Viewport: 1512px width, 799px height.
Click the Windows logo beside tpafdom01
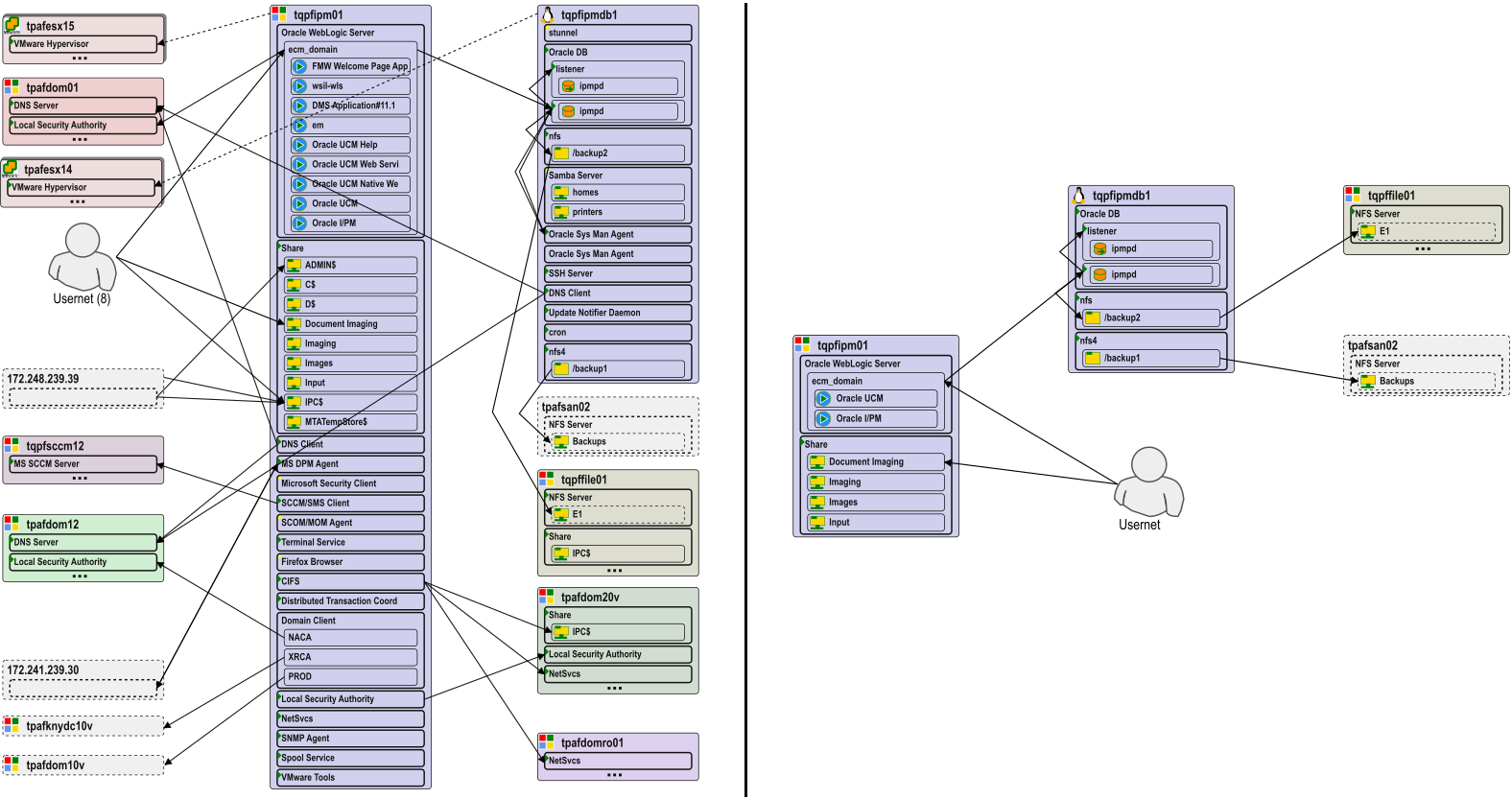pyautogui.click(x=12, y=87)
